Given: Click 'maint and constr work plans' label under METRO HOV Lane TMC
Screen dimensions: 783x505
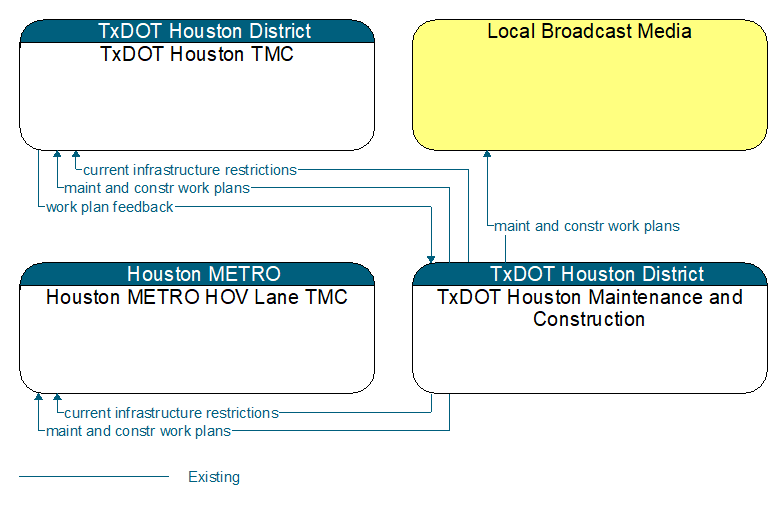Looking at the screenshot, I should point(138,431).
